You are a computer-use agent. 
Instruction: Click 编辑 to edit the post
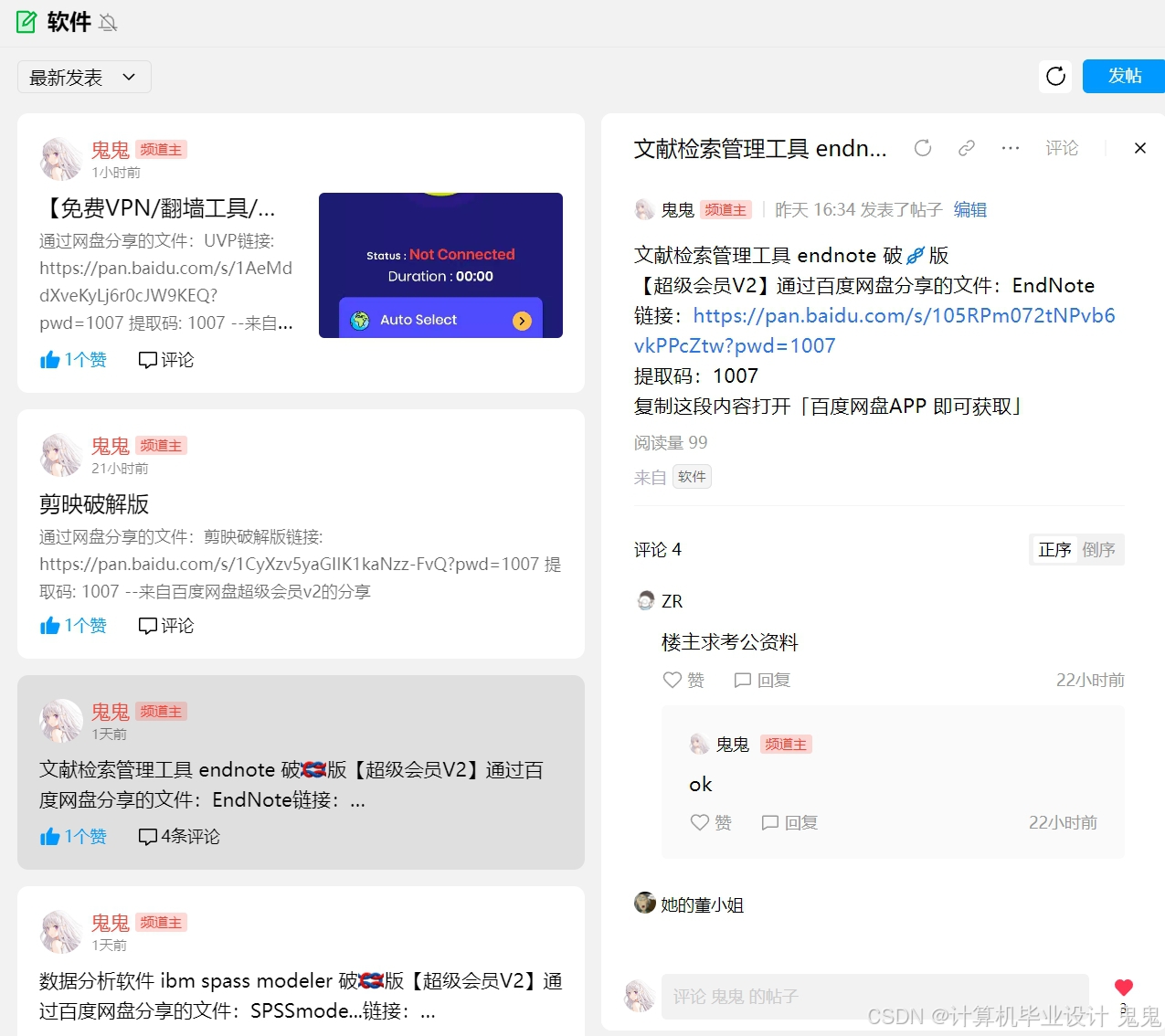pos(970,210)
